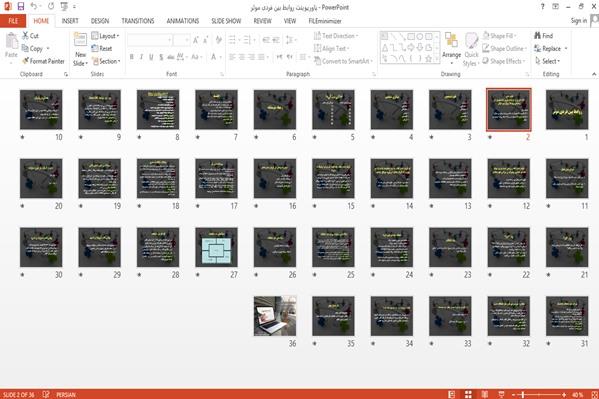Expand the Section dropdown
The image size is (599, 399).
pos(106,61)
